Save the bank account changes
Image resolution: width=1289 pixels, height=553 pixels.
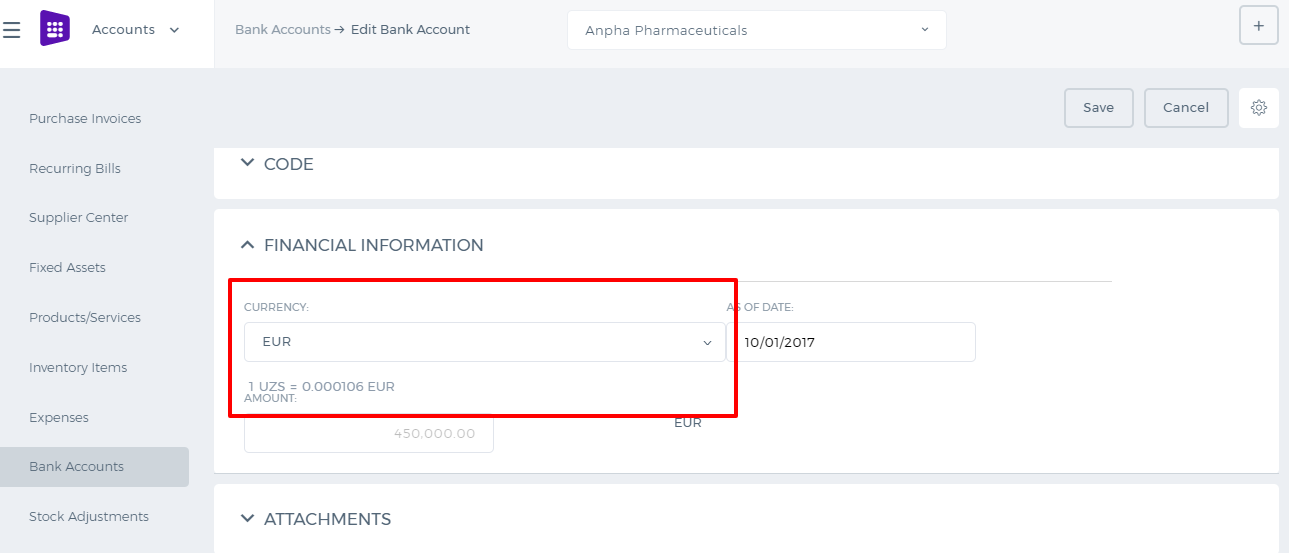click(1098, 108)
